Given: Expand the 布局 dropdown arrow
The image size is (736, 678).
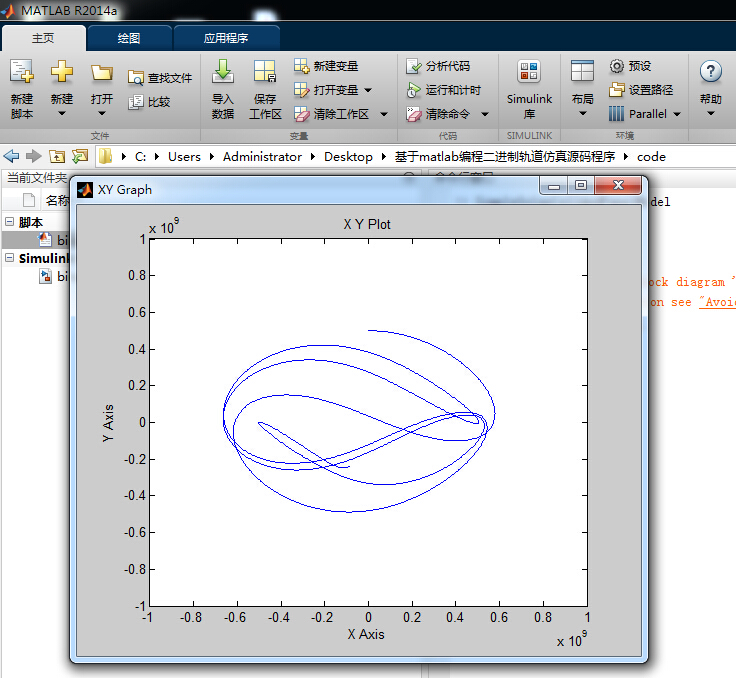Looking at the screenshot, I should 583,113.
